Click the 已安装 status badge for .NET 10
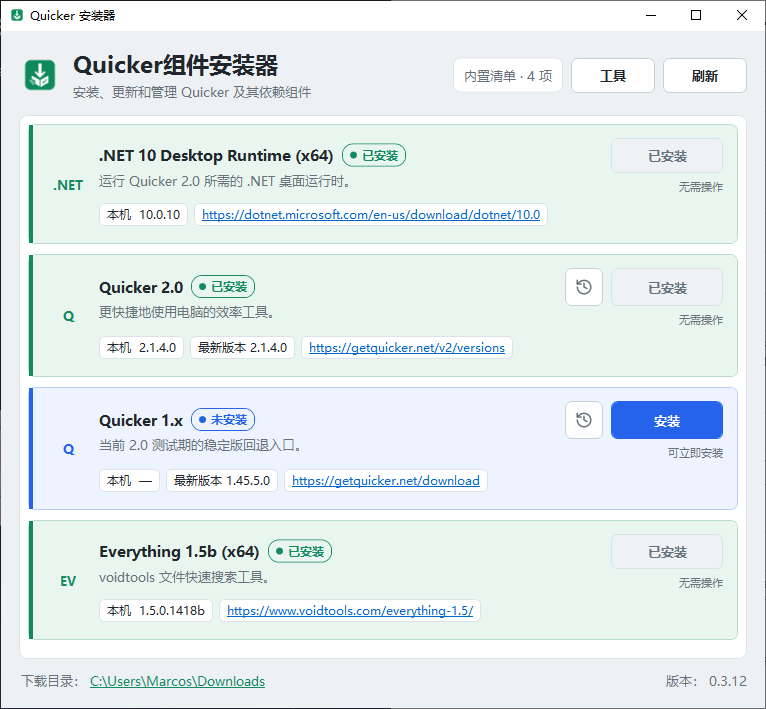 (374, 155)
